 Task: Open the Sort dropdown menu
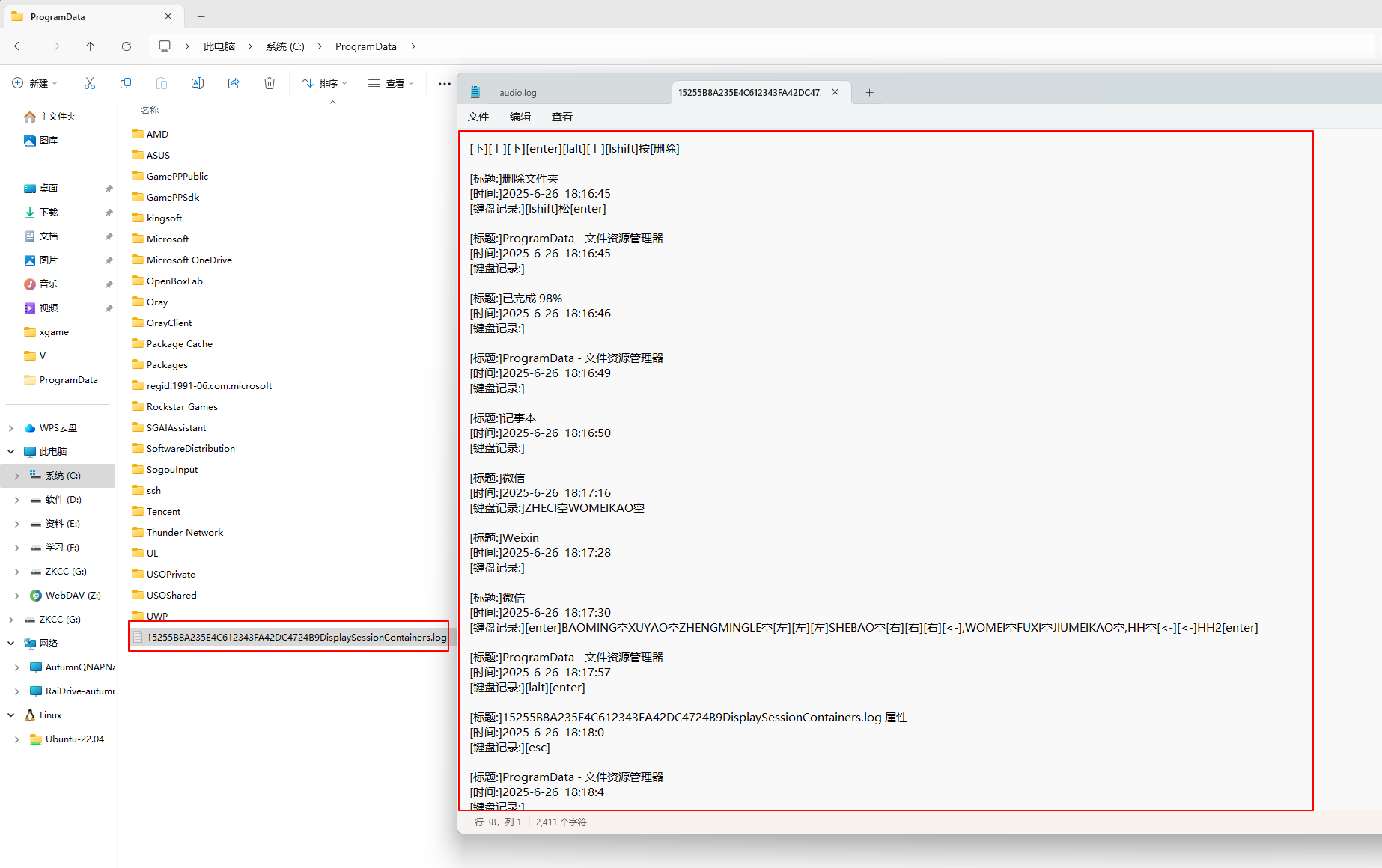click(x=324, y=83)
